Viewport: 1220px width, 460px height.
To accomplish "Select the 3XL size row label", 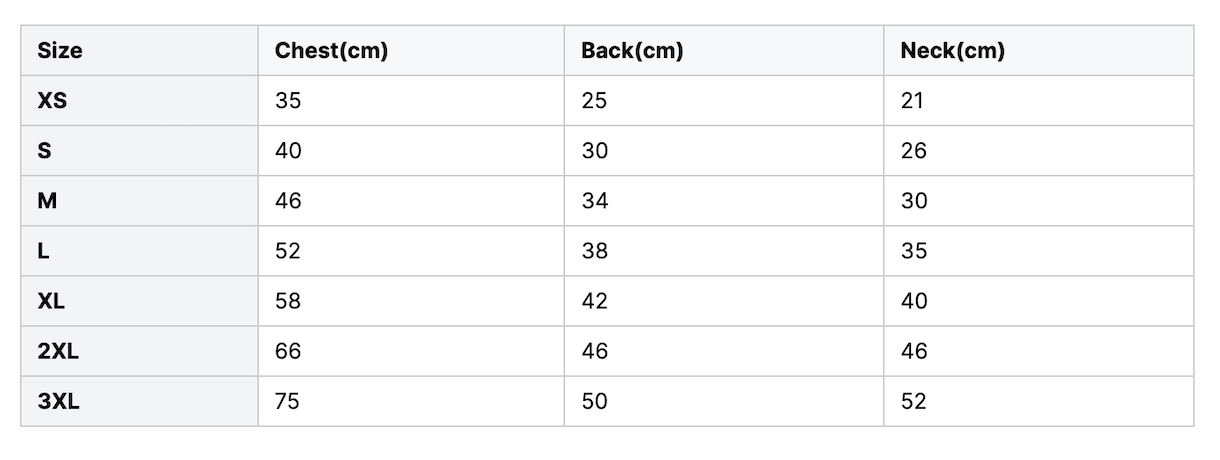I will [x=58, y=401].
